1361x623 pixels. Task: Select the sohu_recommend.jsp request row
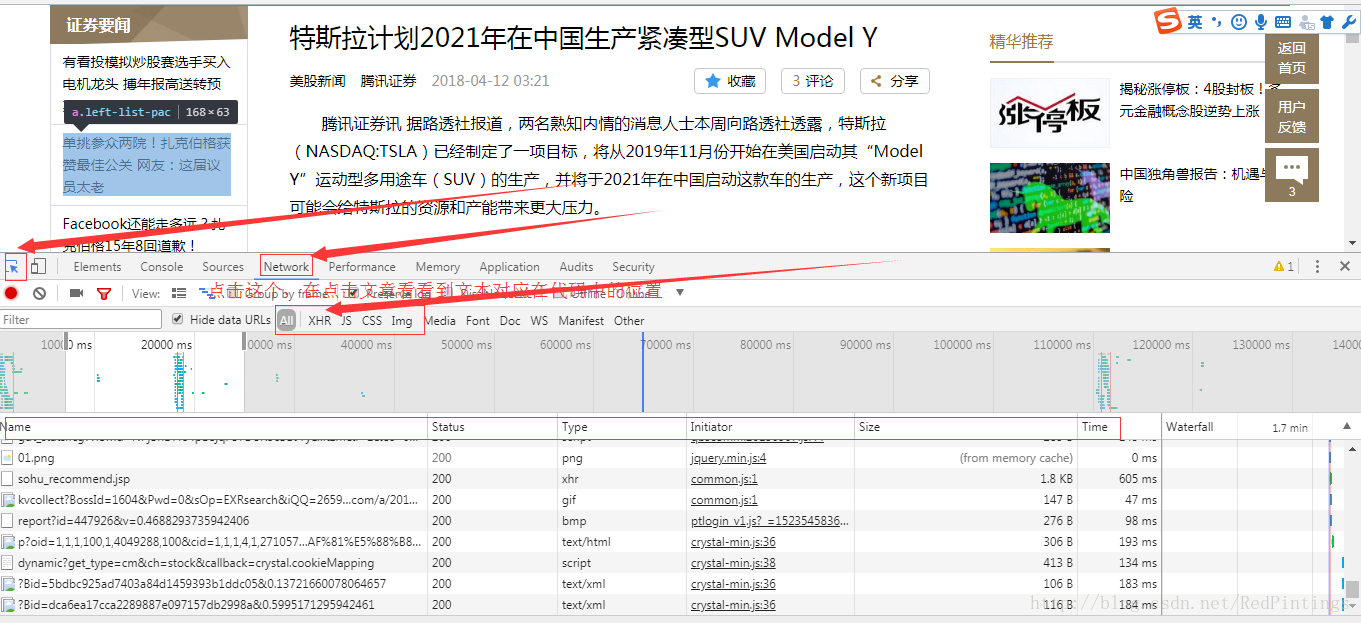[x=580, y=479]
